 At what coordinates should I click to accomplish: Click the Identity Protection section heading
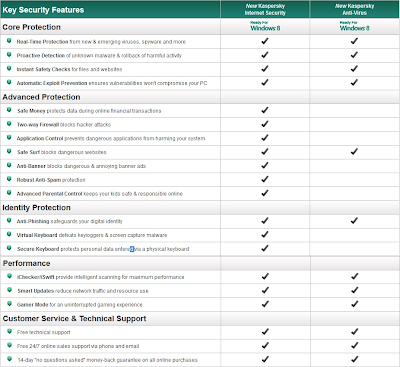pos(36,208)
